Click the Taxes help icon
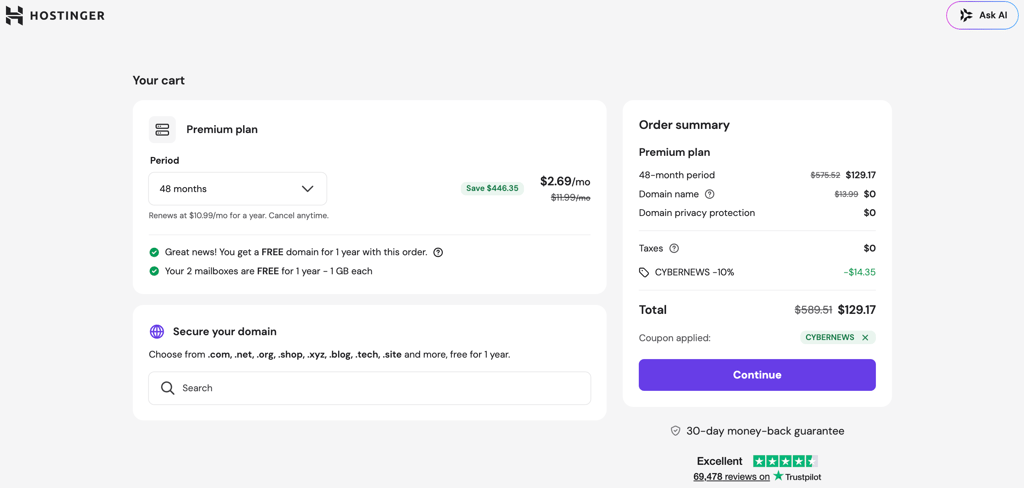Image resolution: width=1024 pixels, height=488 pixels. [x=675, y=248]
